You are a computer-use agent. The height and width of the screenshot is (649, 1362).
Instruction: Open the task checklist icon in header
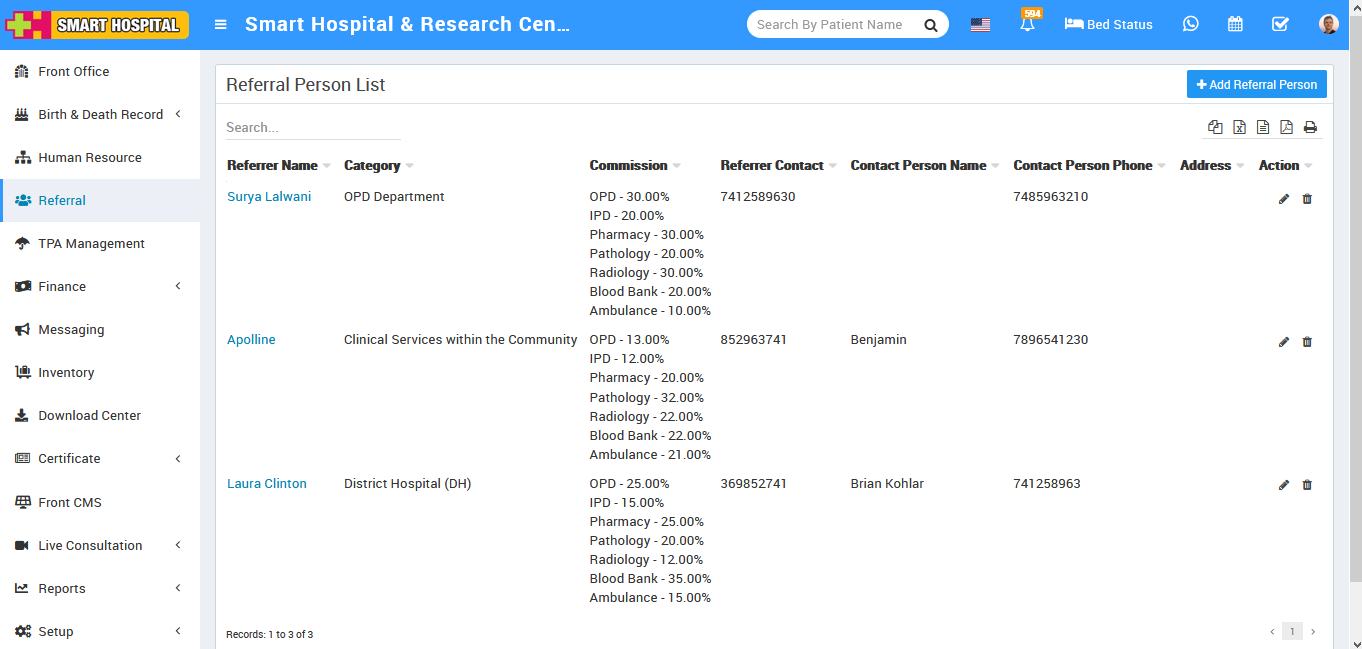click(1280, 24)
